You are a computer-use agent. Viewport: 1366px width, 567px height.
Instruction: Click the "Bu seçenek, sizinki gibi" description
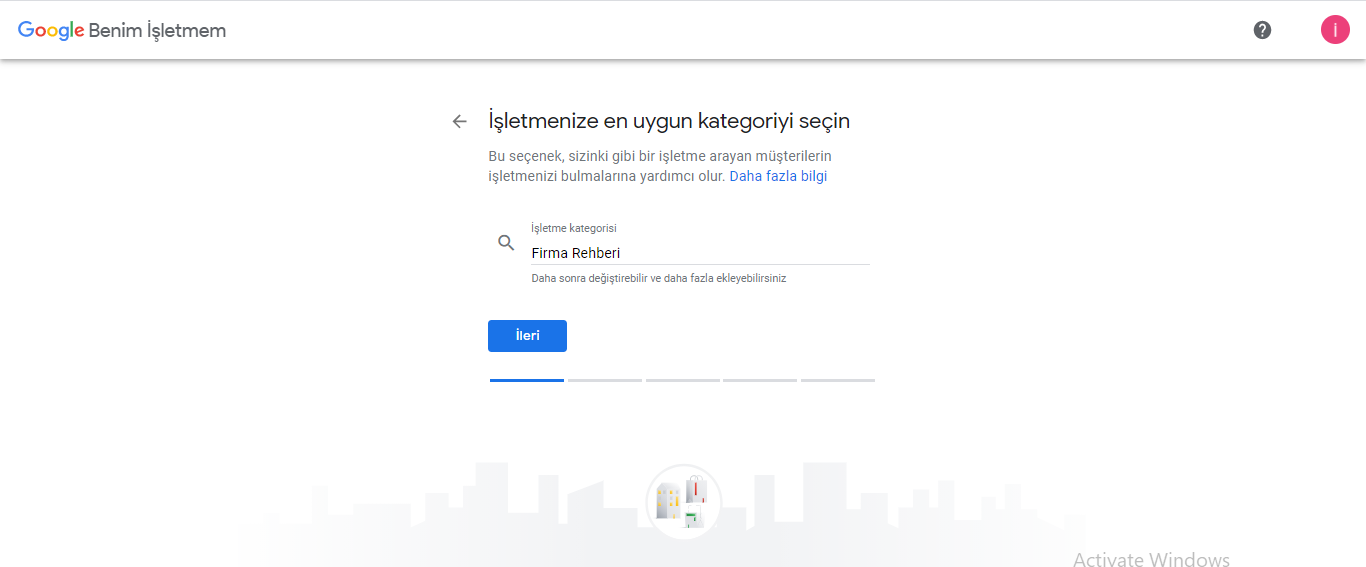[x=659, y=157]
